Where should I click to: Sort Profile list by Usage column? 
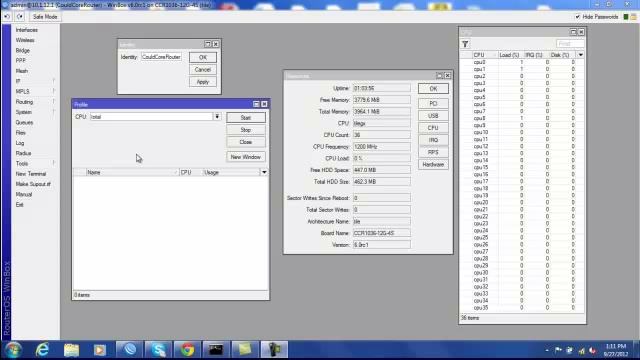(x=231, y=173)
